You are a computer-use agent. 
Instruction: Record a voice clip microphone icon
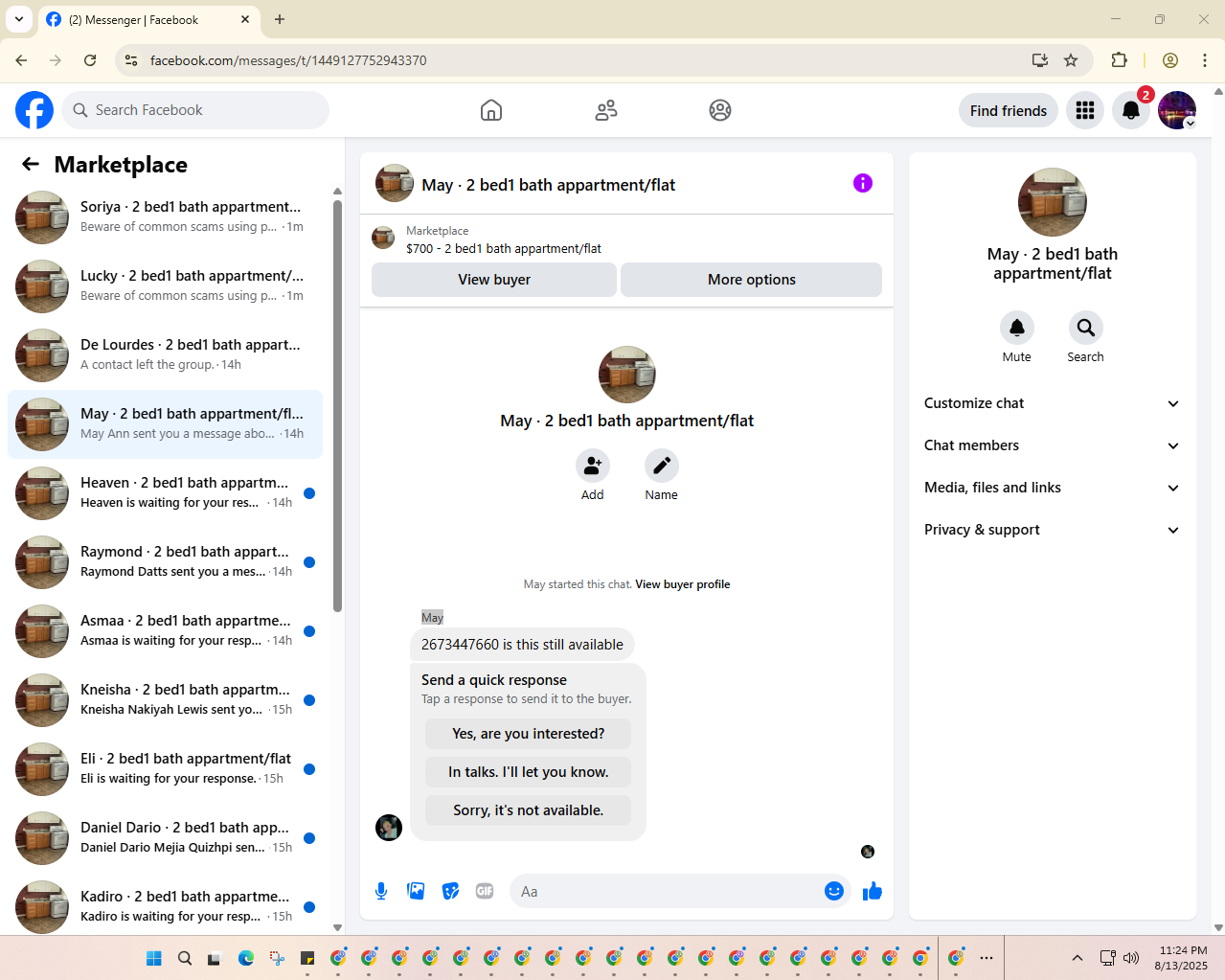click(x=381, y=891)
